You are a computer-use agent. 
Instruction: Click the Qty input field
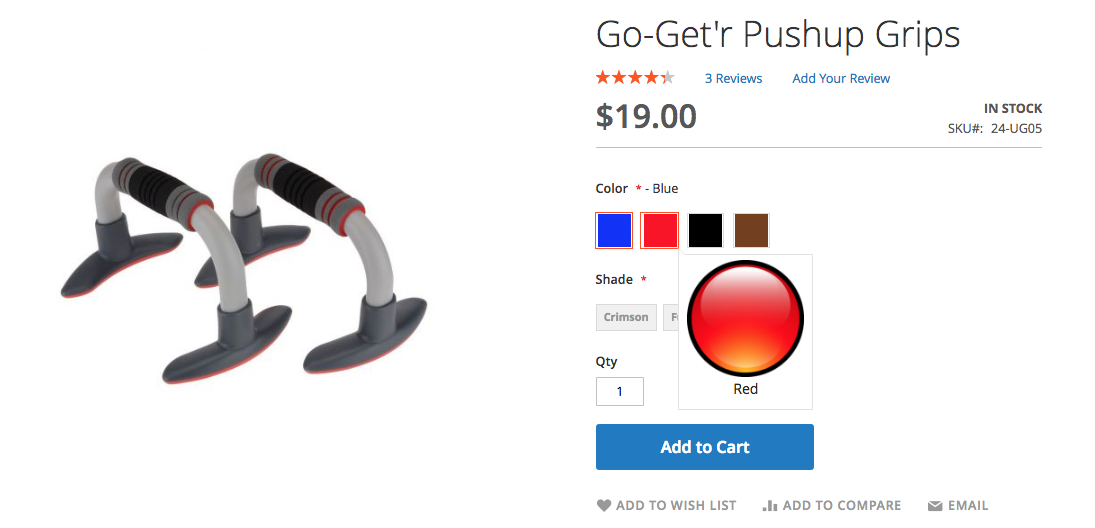[x=619, y=391]
